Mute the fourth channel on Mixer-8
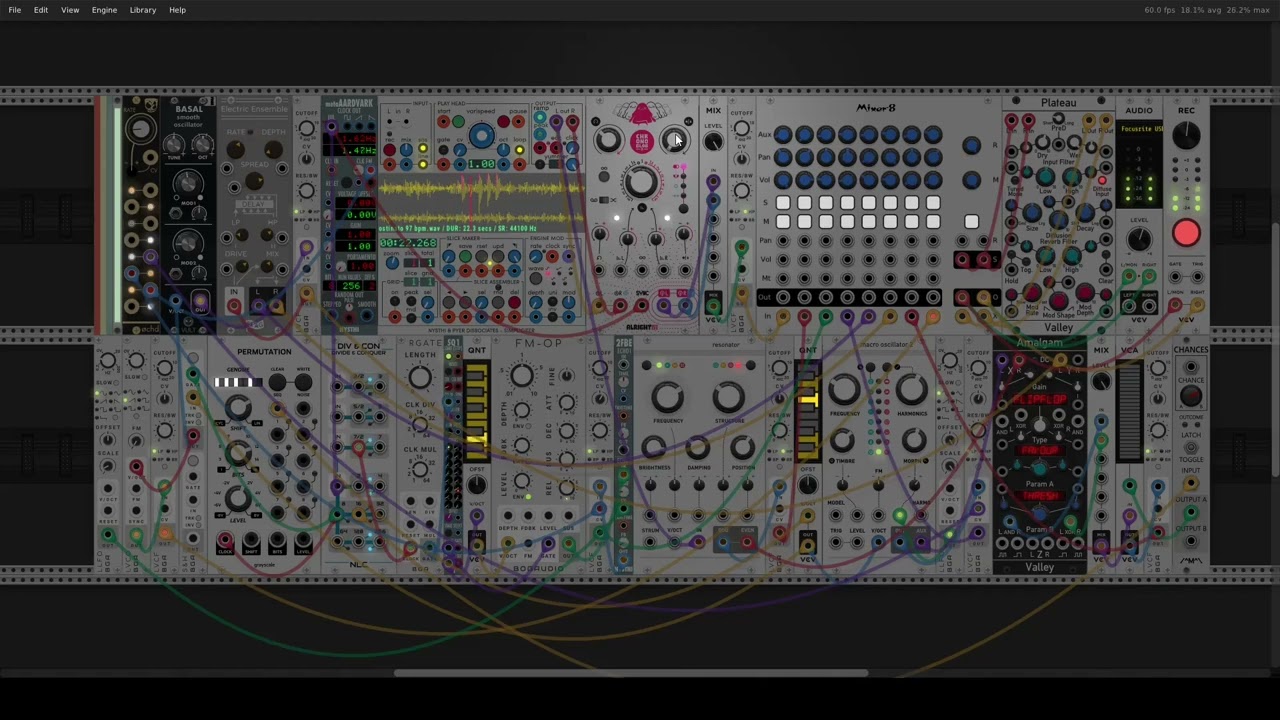The height and width of the screenshot is (720, 1280). point(847,221)
